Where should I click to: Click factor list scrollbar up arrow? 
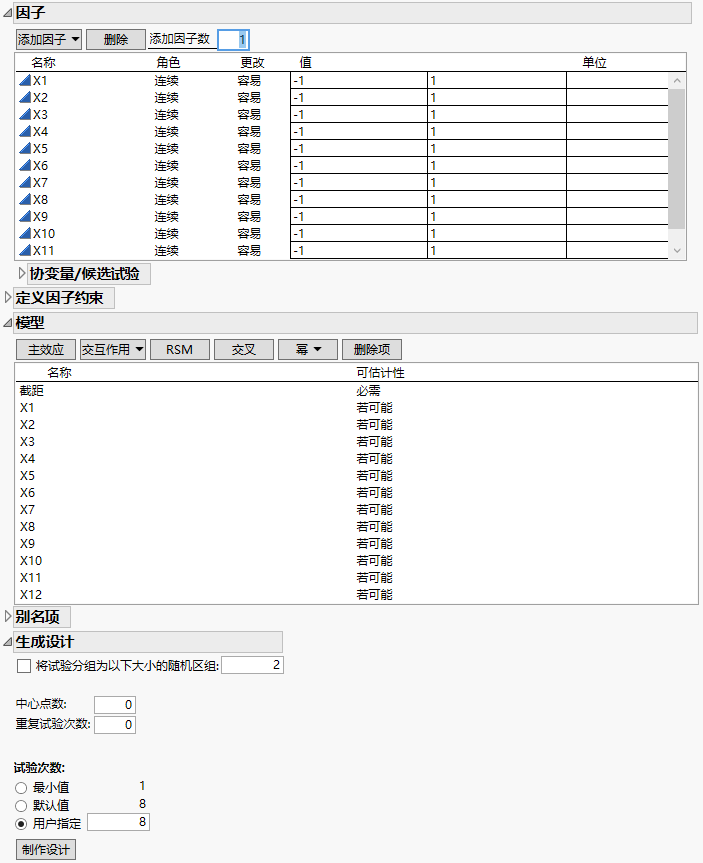click(677, 80)
